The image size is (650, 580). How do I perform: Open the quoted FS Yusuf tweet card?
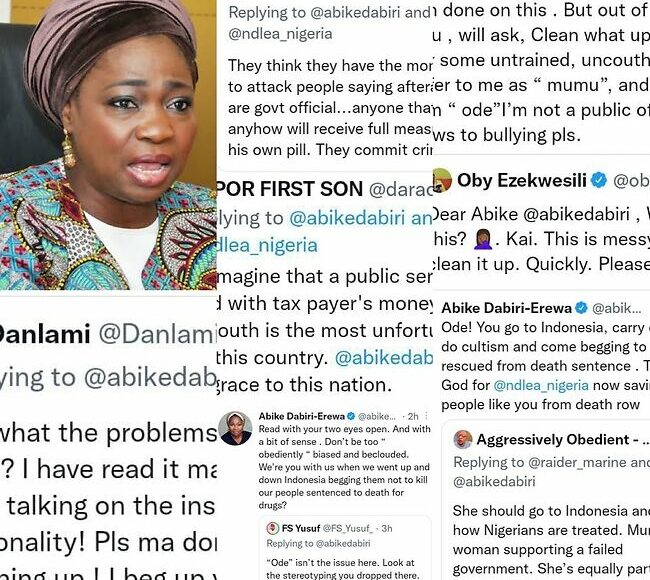click(x=344, y=548)
